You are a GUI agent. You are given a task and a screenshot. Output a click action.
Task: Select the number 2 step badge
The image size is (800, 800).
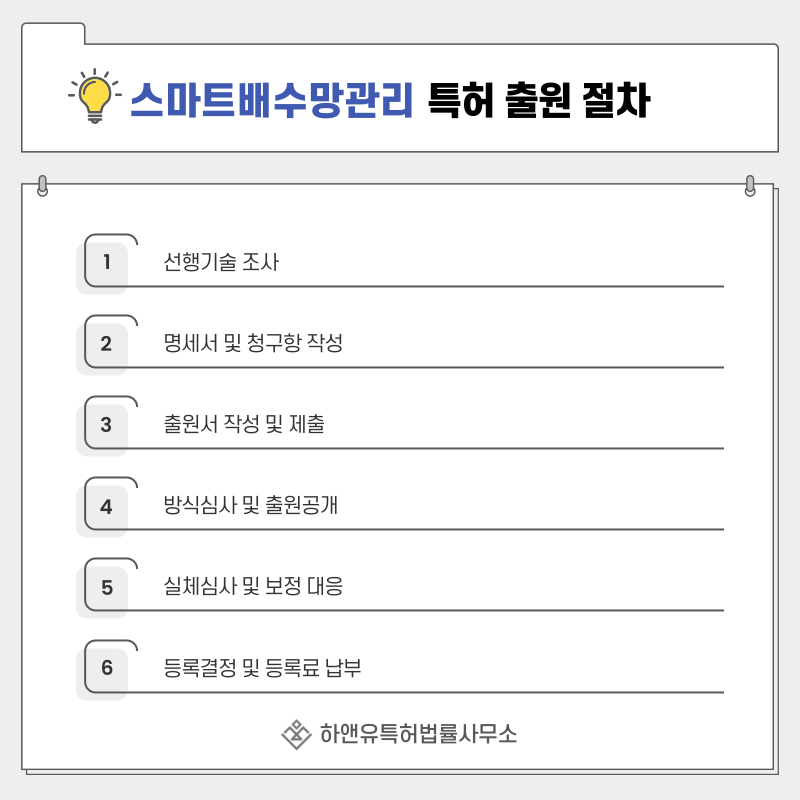(106, 343)
